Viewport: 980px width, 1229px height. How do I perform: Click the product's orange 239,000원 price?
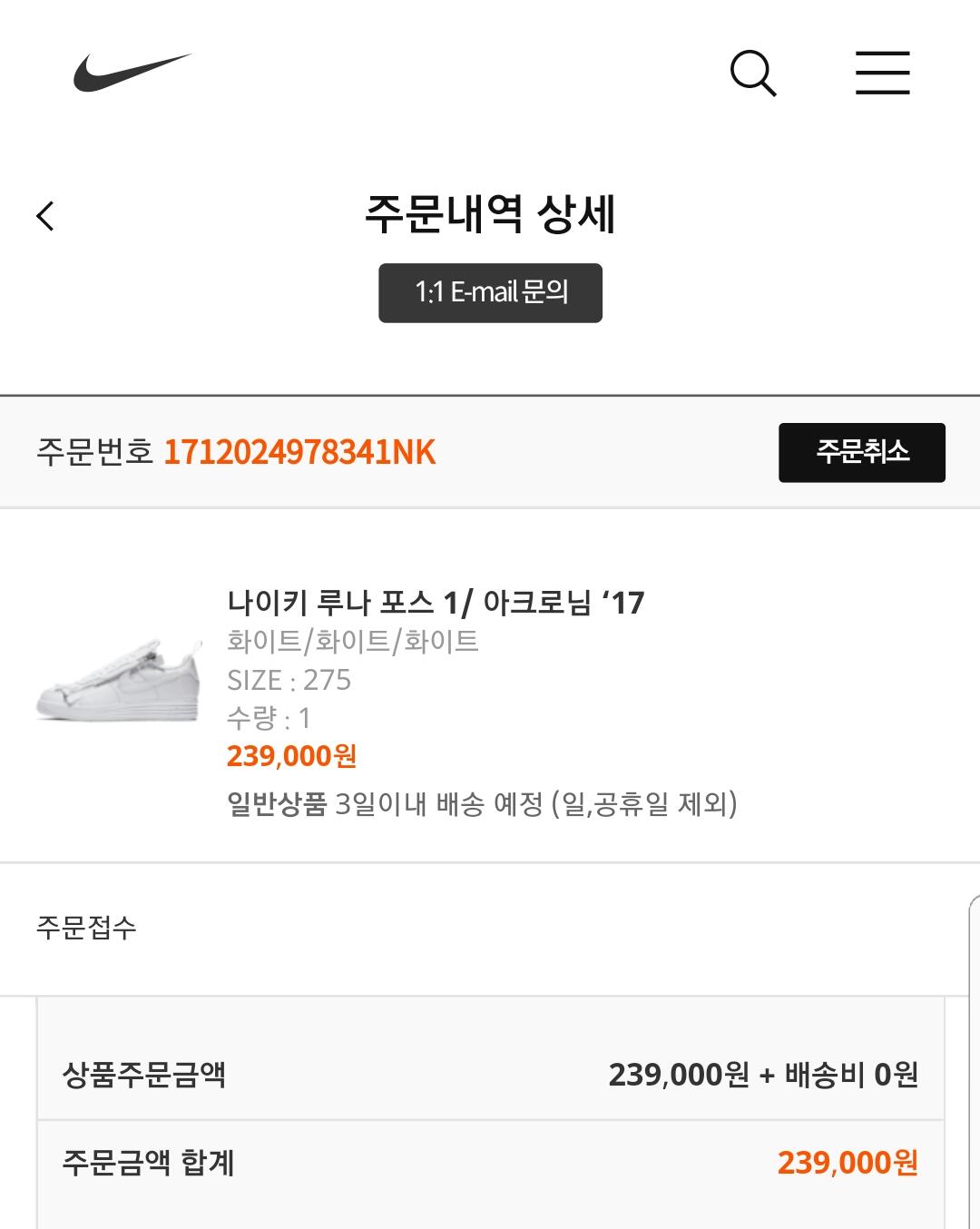click(x=291, y=756)
